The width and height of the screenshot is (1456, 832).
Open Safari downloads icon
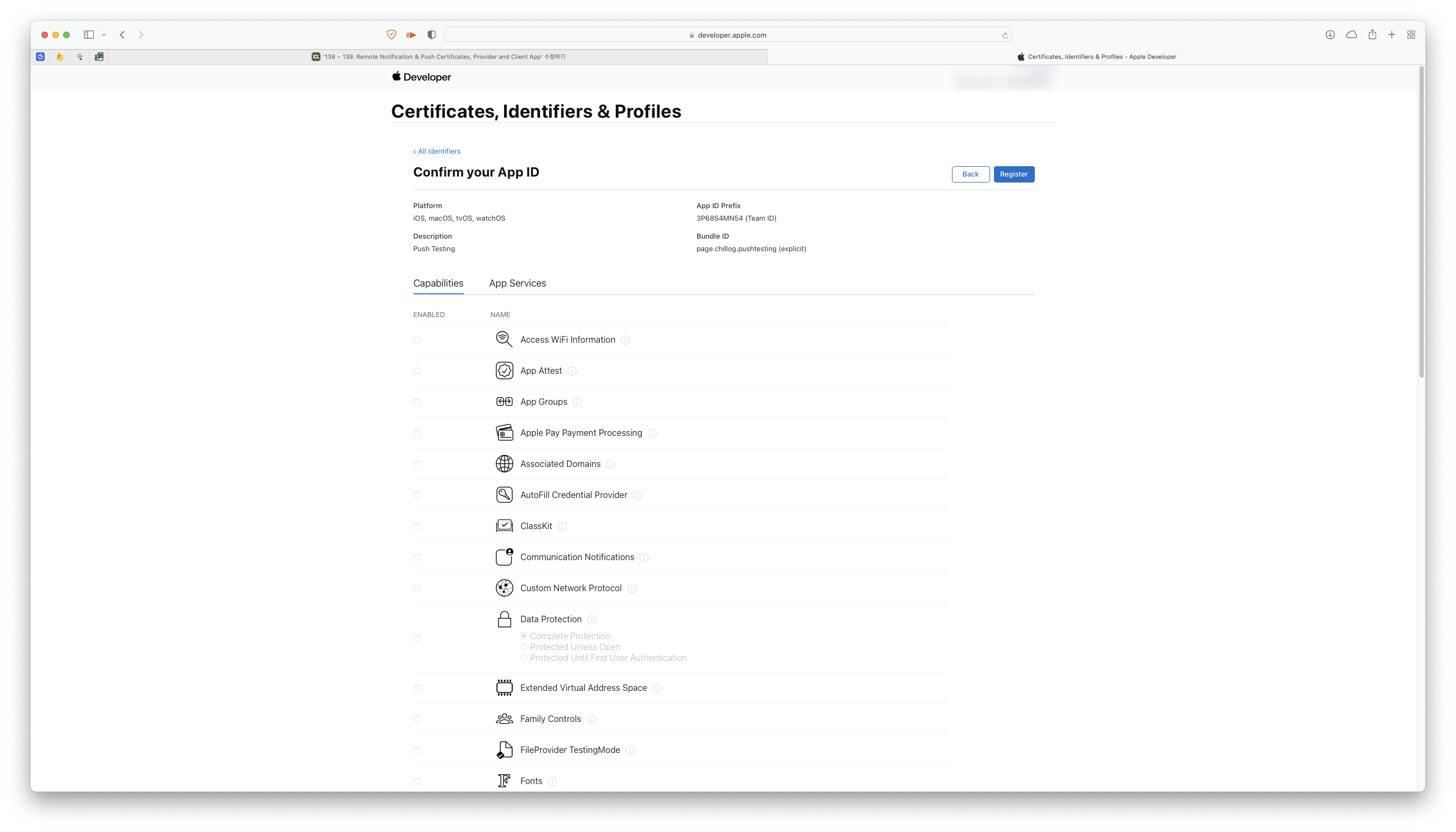tap(1330, 35)
